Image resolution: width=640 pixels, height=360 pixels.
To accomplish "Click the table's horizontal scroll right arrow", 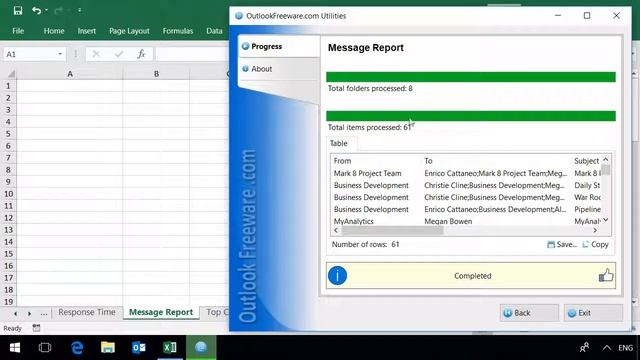I will 595,231.
